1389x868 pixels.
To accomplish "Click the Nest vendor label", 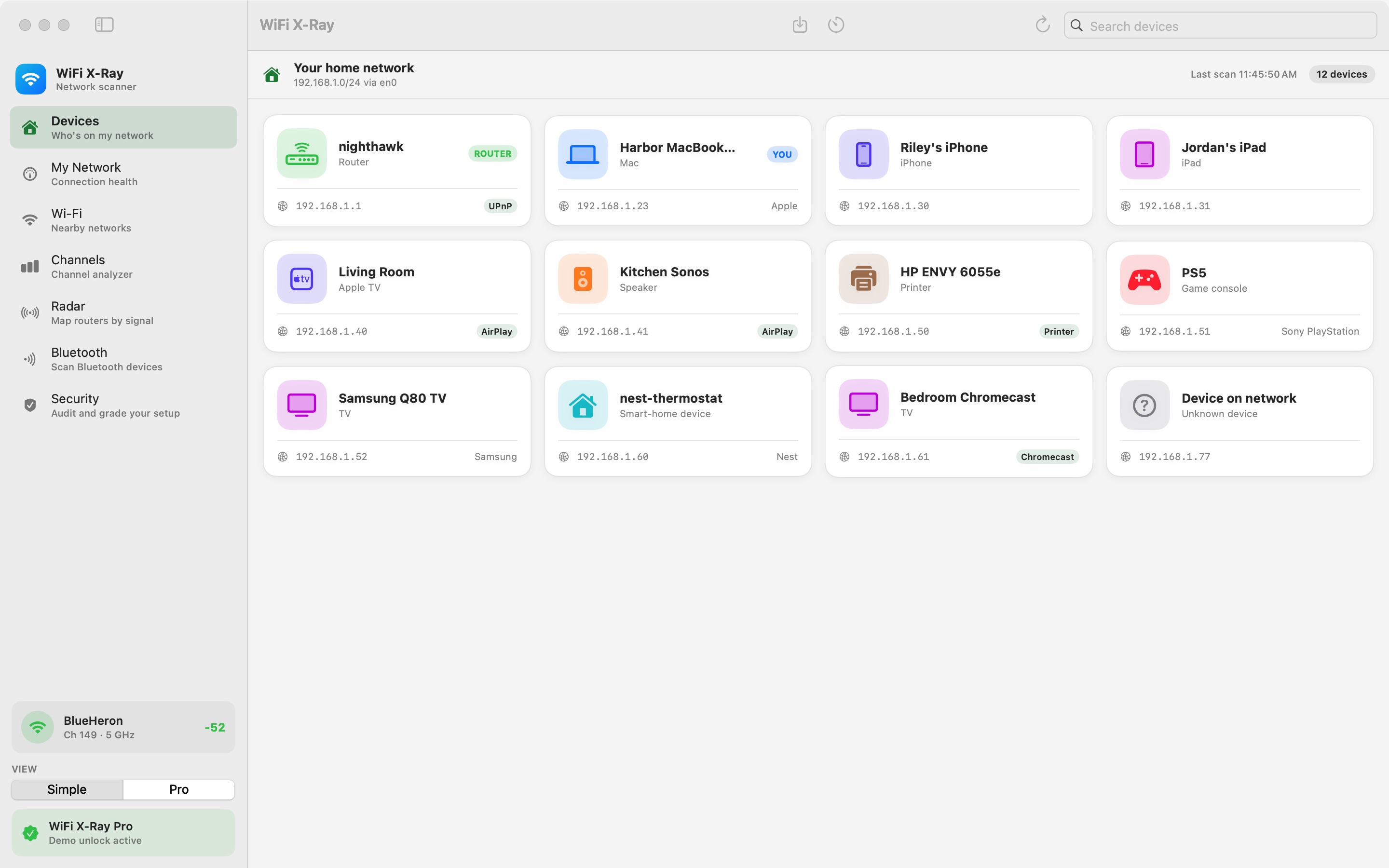I will [787, 457].
